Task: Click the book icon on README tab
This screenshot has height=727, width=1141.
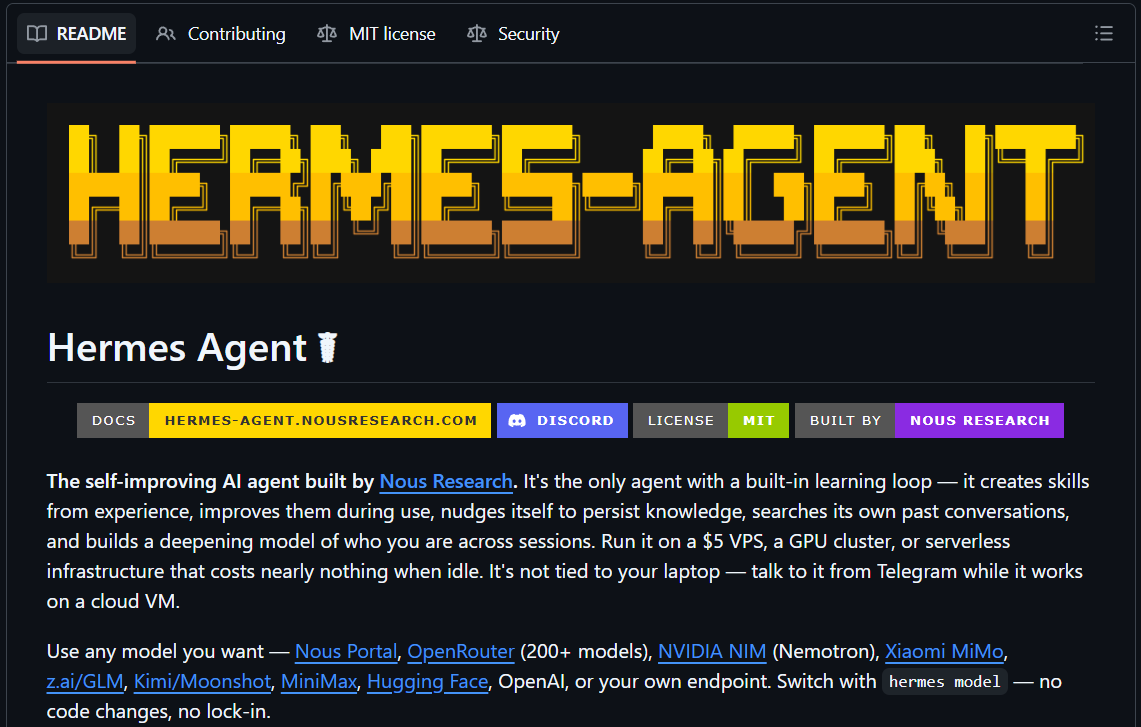Action: tap(37, 33)
